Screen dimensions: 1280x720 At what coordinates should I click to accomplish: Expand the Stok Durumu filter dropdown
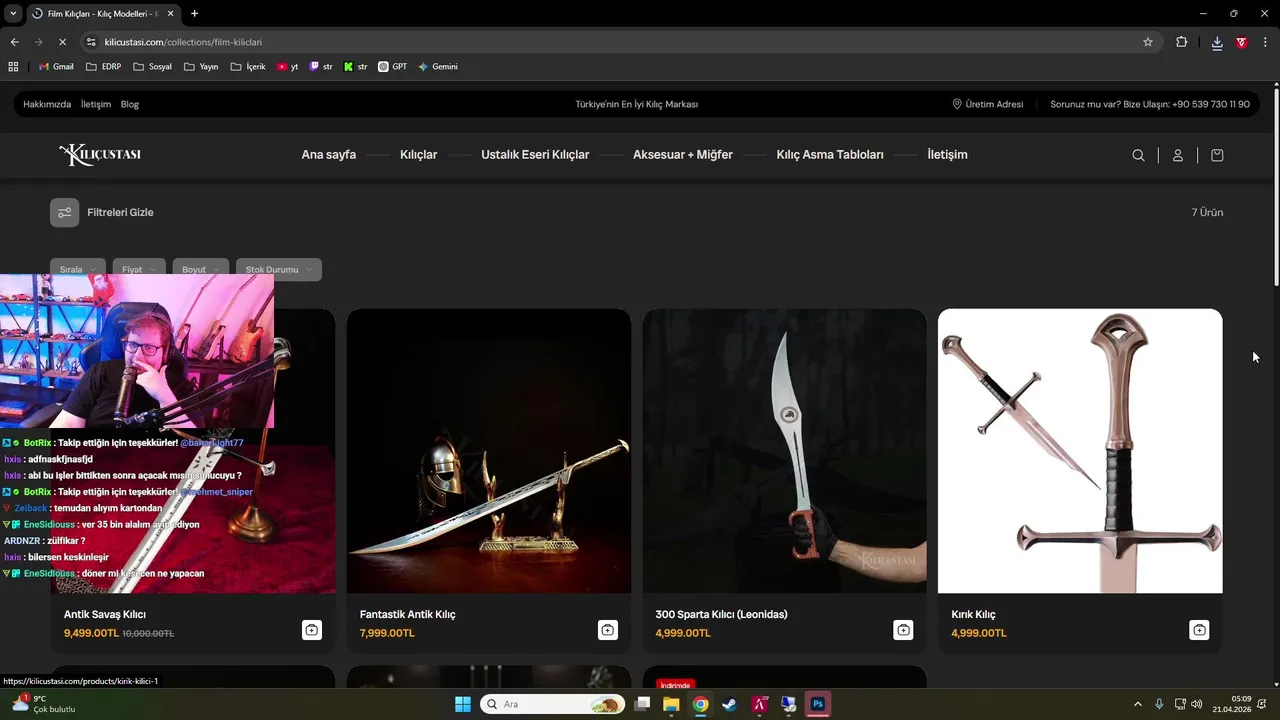tap(278, 269)
